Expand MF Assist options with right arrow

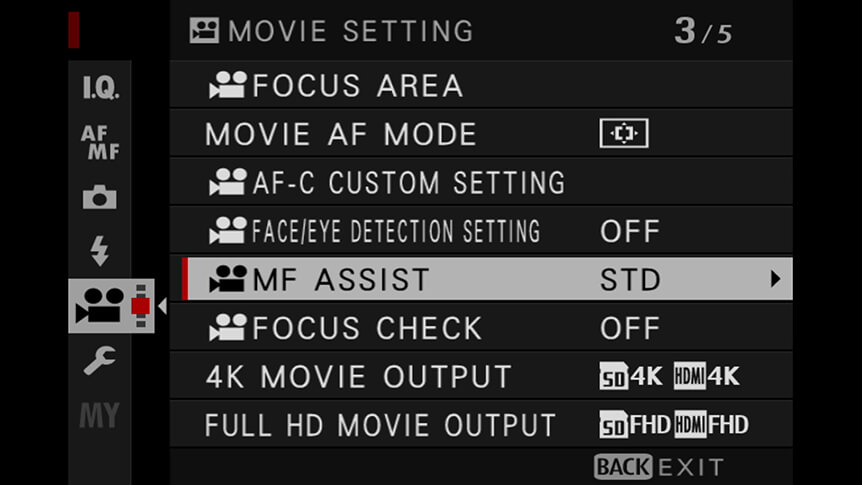click(775, 279)
